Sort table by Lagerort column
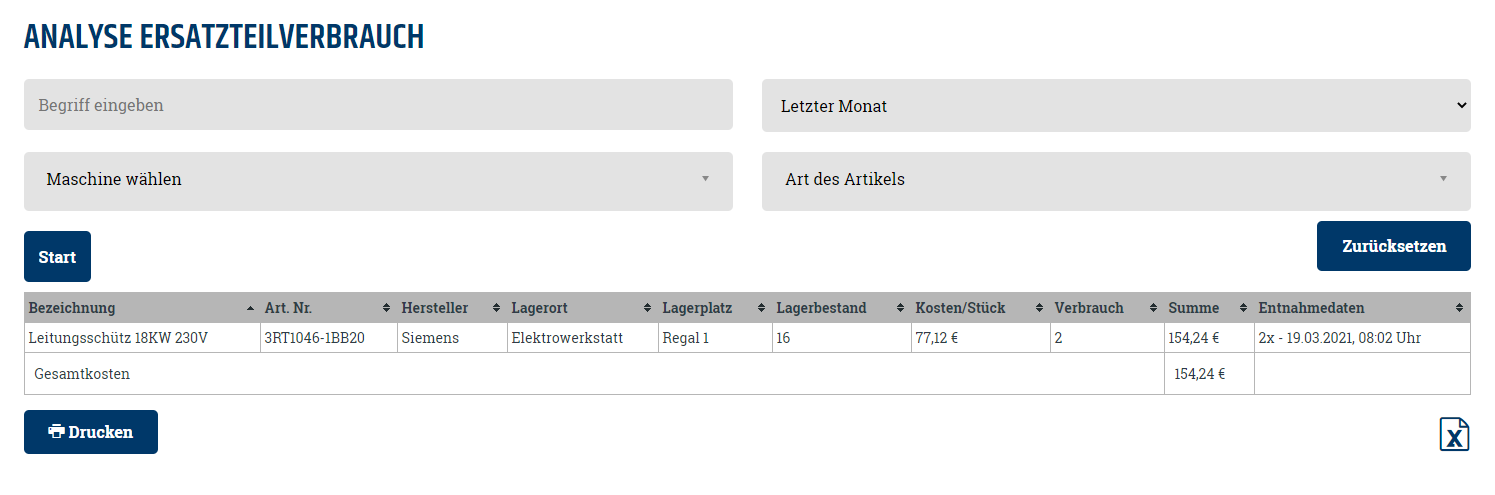The width and height of the screenshot is (1495, 495). [x=582, y=308]
